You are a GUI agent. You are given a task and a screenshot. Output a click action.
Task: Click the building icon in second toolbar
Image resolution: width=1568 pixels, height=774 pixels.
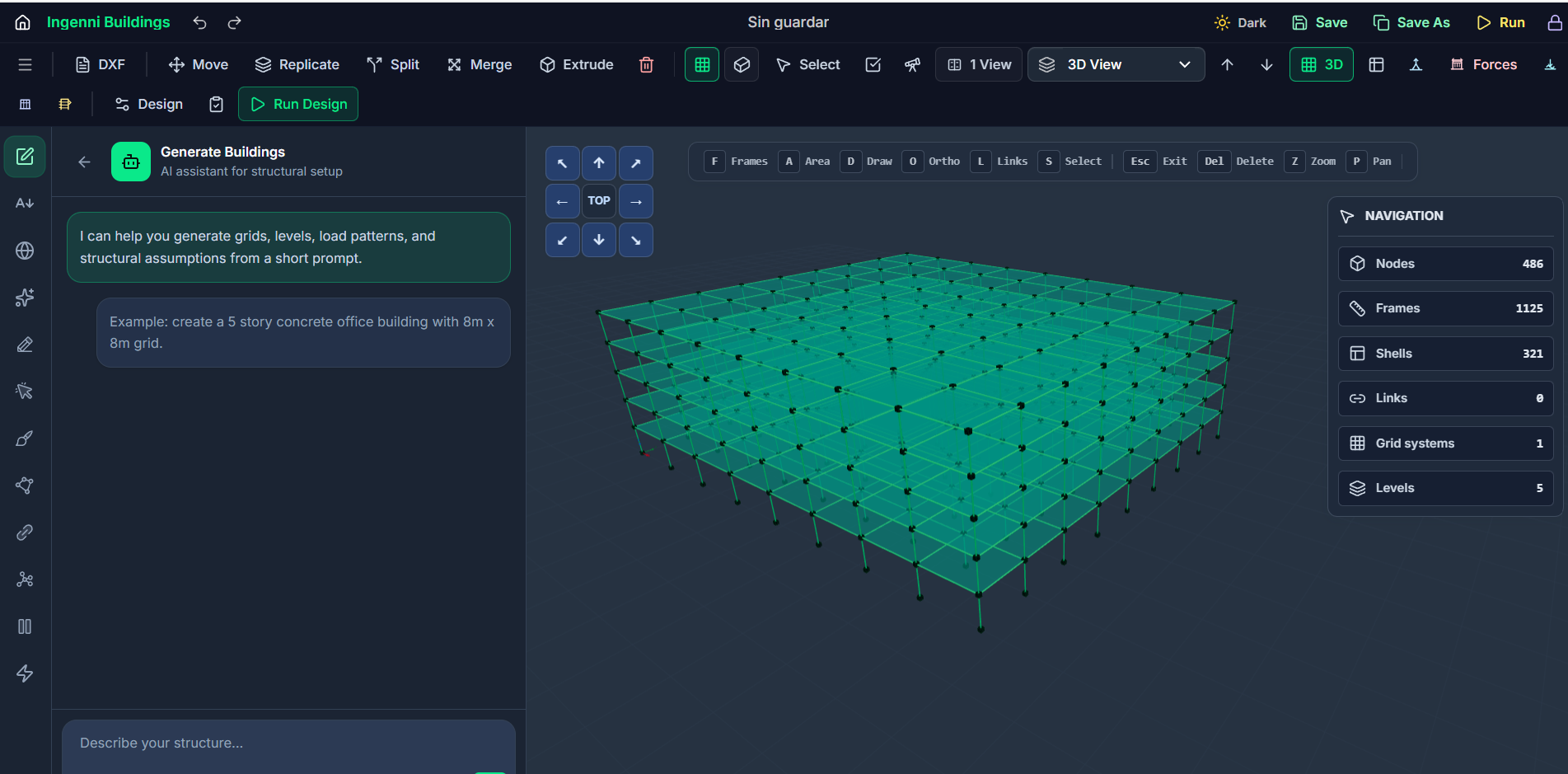[26, 104]
